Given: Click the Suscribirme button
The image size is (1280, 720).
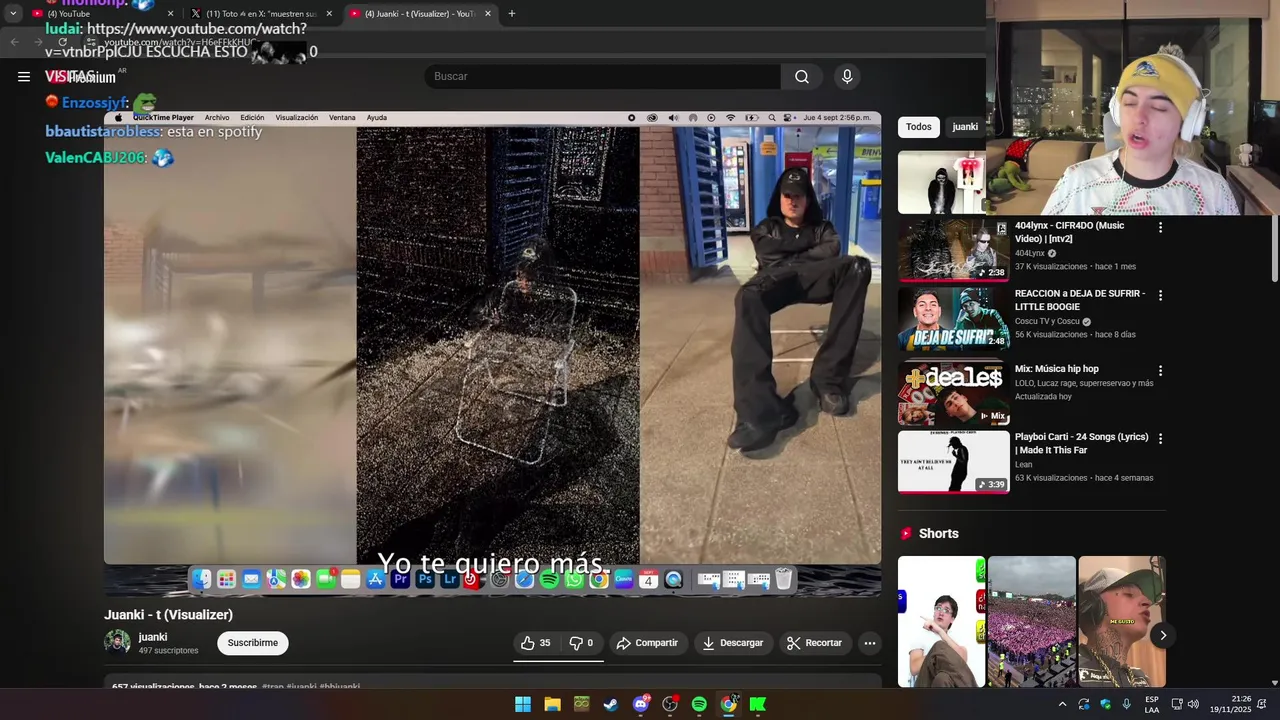Looking at the screenshot, I should tap(253, 643).
